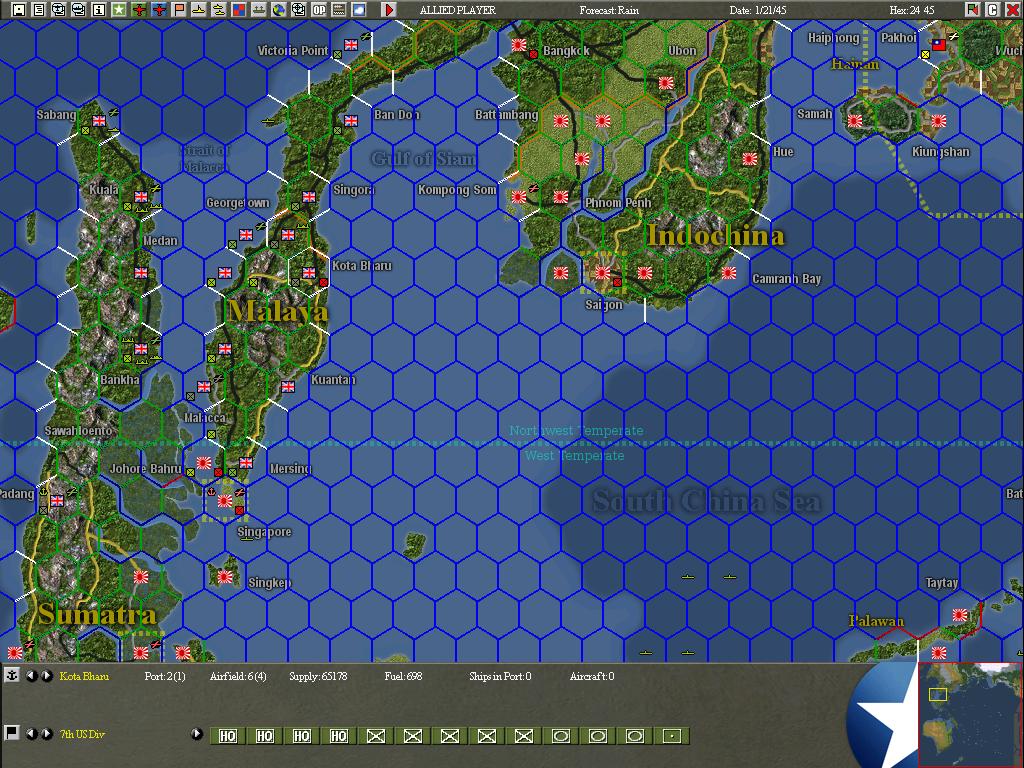Viewport: 1024px width, 768px height.
Task: Go to next base with right arrow near Kota Bharu
Action: (46, 676)
